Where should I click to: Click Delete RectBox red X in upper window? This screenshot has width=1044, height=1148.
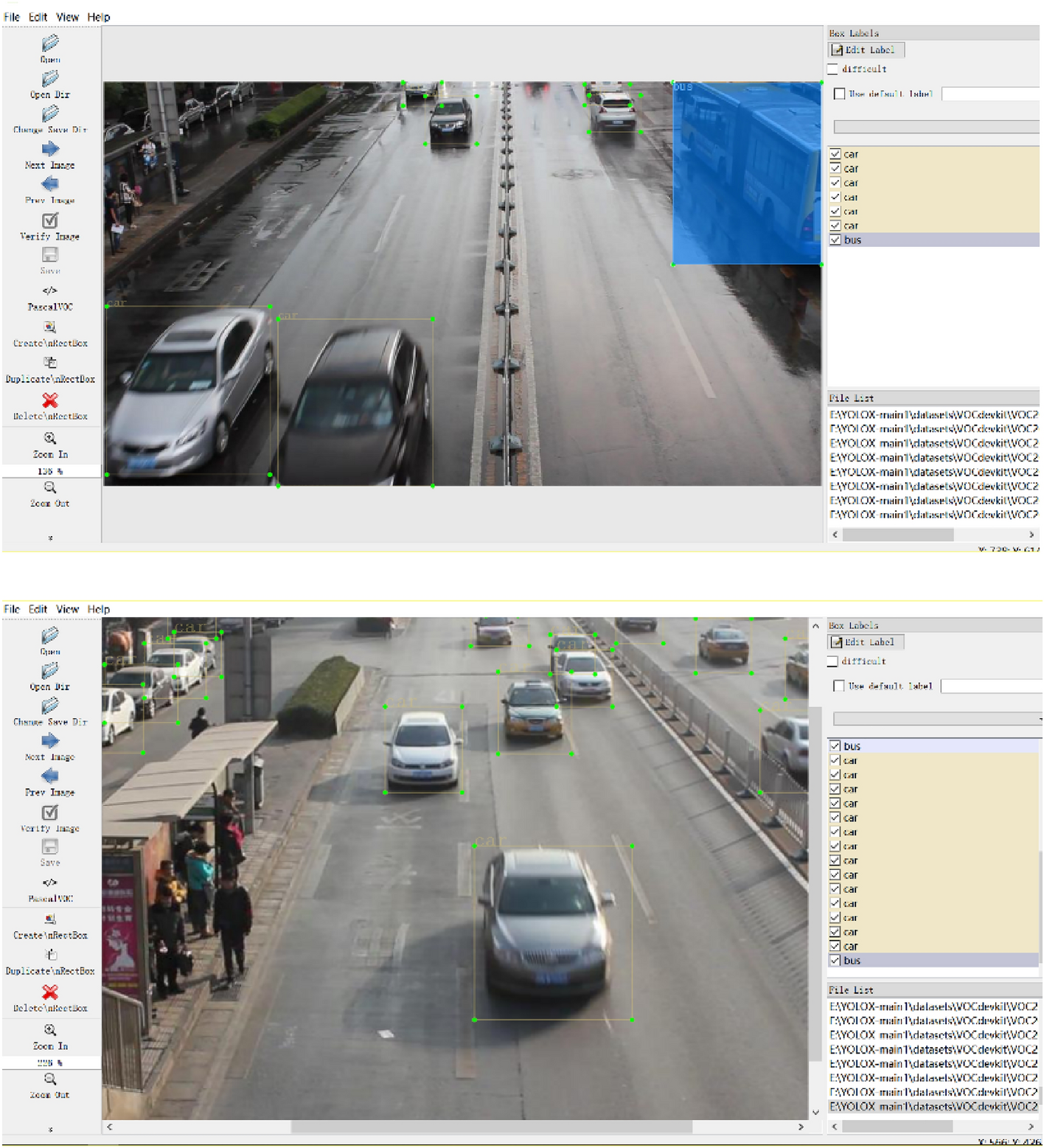click(50, 400)
